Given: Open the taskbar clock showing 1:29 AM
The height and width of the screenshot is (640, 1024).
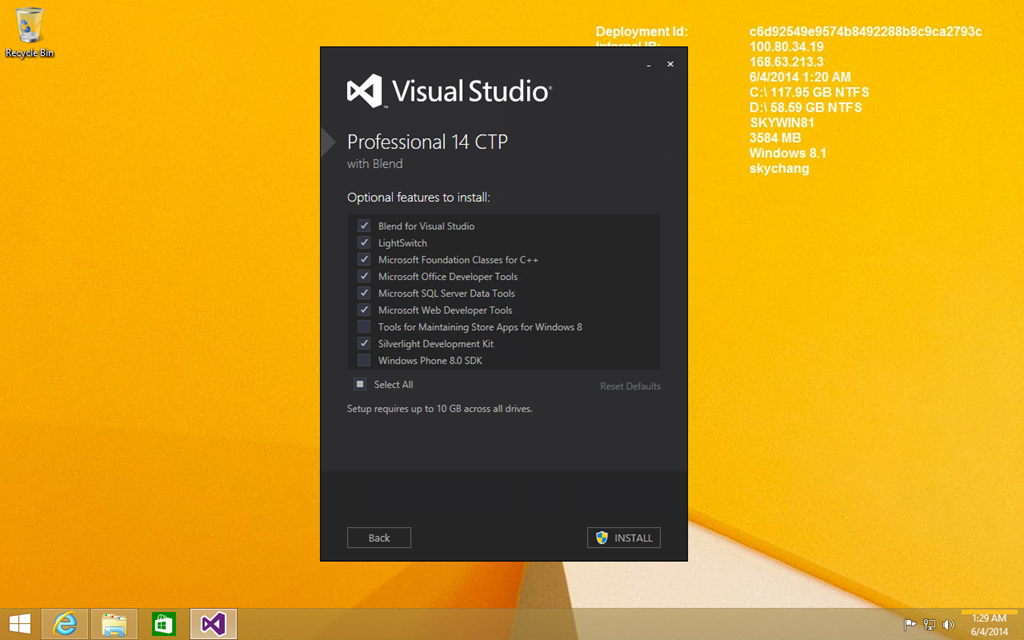Looking at the screenshot, I should [989, 624].
